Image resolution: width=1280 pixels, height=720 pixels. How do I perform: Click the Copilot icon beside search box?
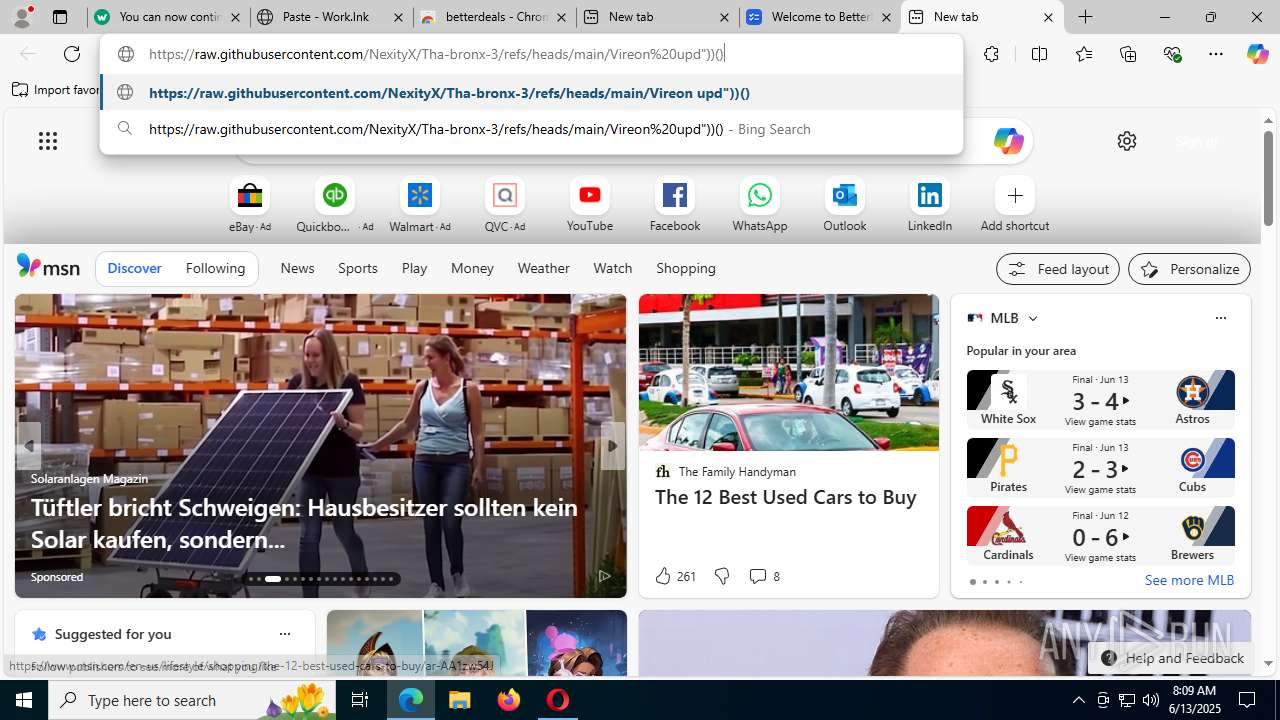[1007, 141]
